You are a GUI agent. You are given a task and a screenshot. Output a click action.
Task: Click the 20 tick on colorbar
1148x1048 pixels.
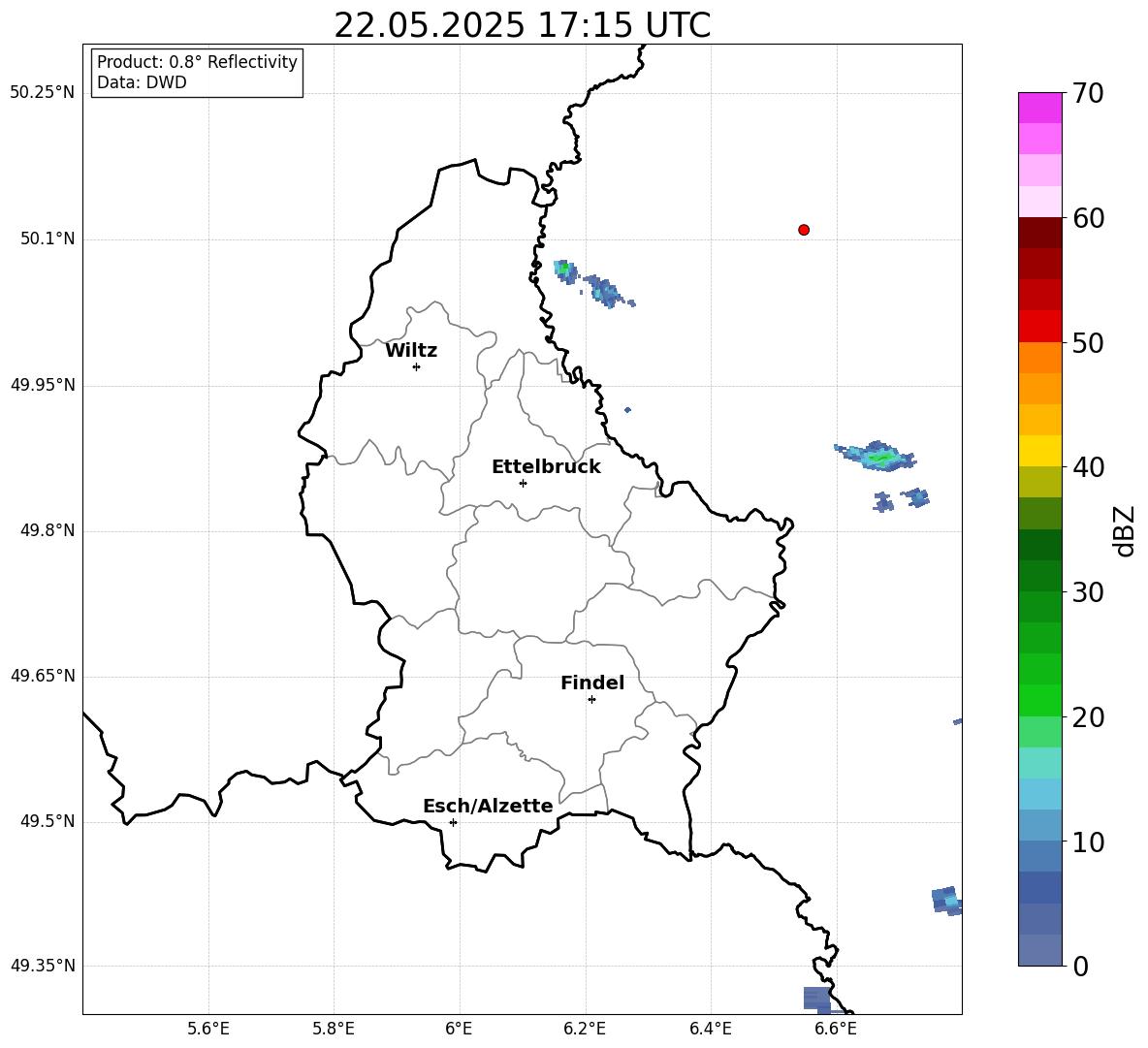1088,717
